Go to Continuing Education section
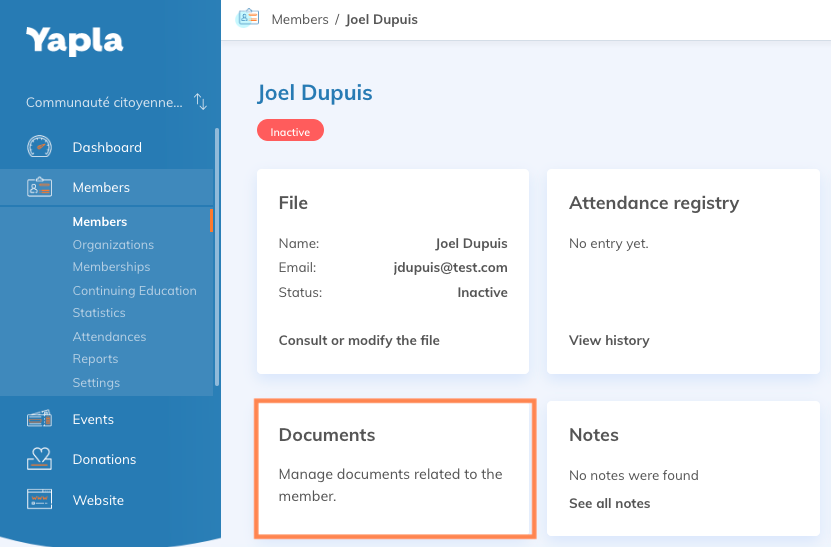This screenshot has width=831, height=547. click(x=134, y=291)
